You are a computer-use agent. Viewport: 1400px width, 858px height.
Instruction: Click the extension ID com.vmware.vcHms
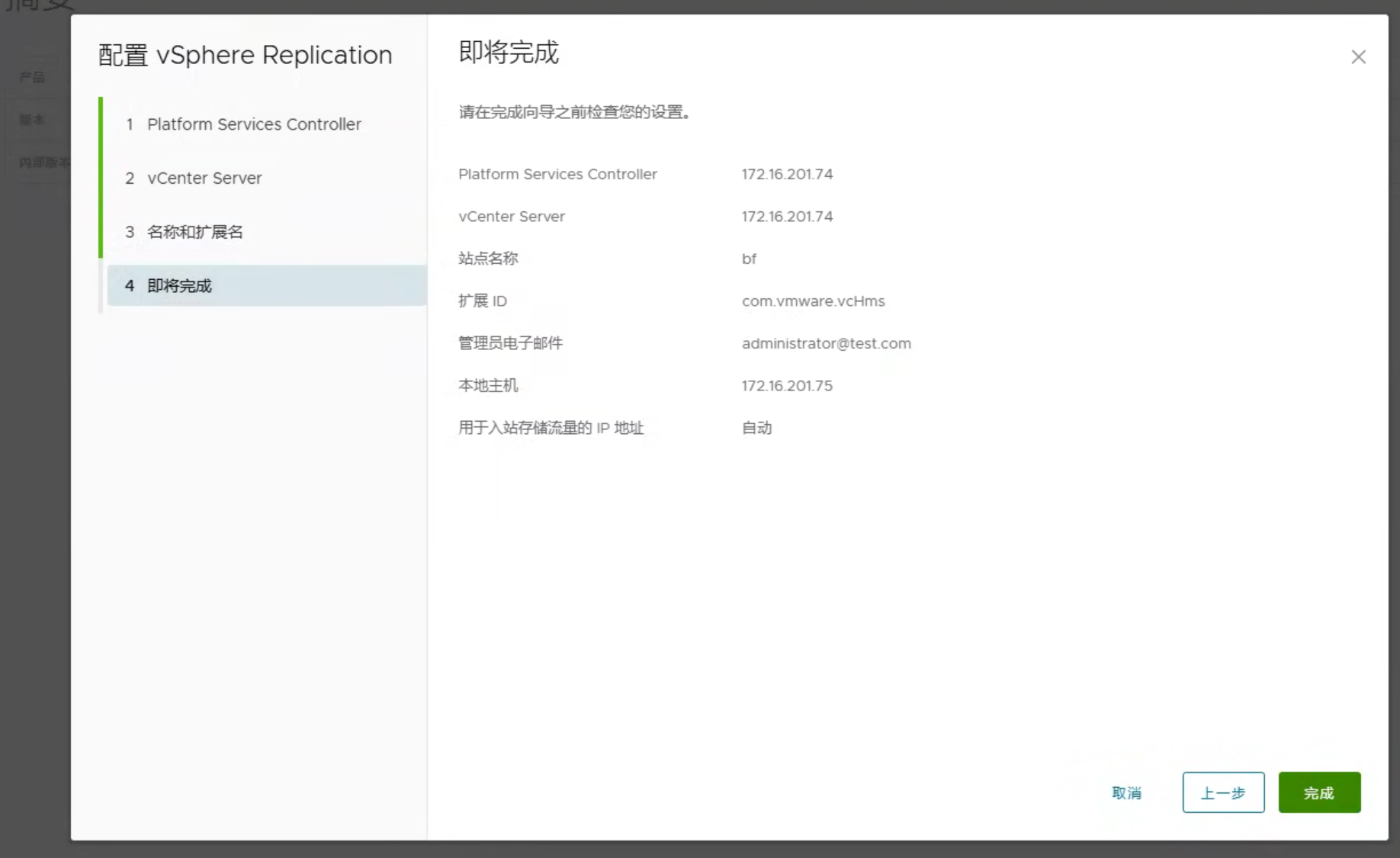[813, 301]
